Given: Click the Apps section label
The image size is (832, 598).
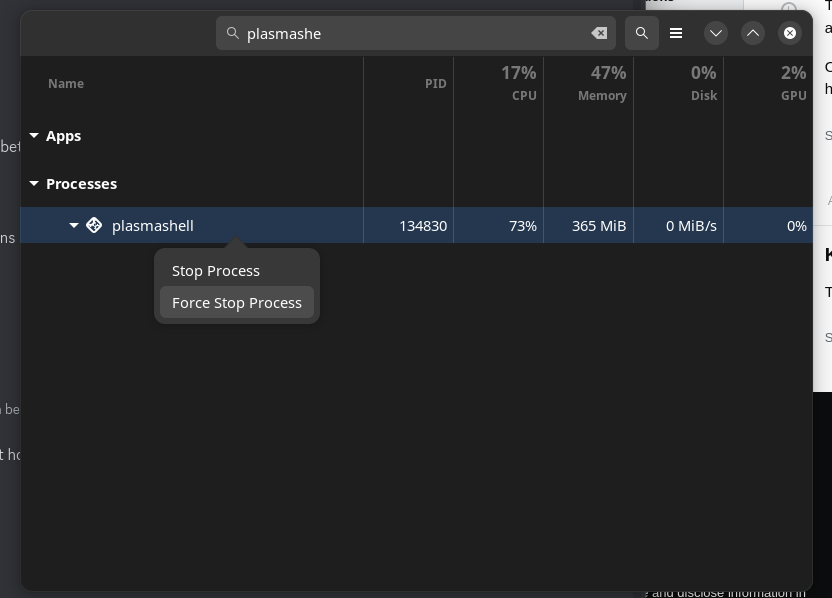Looking at the screenshot, I should [x=64, y=136].
